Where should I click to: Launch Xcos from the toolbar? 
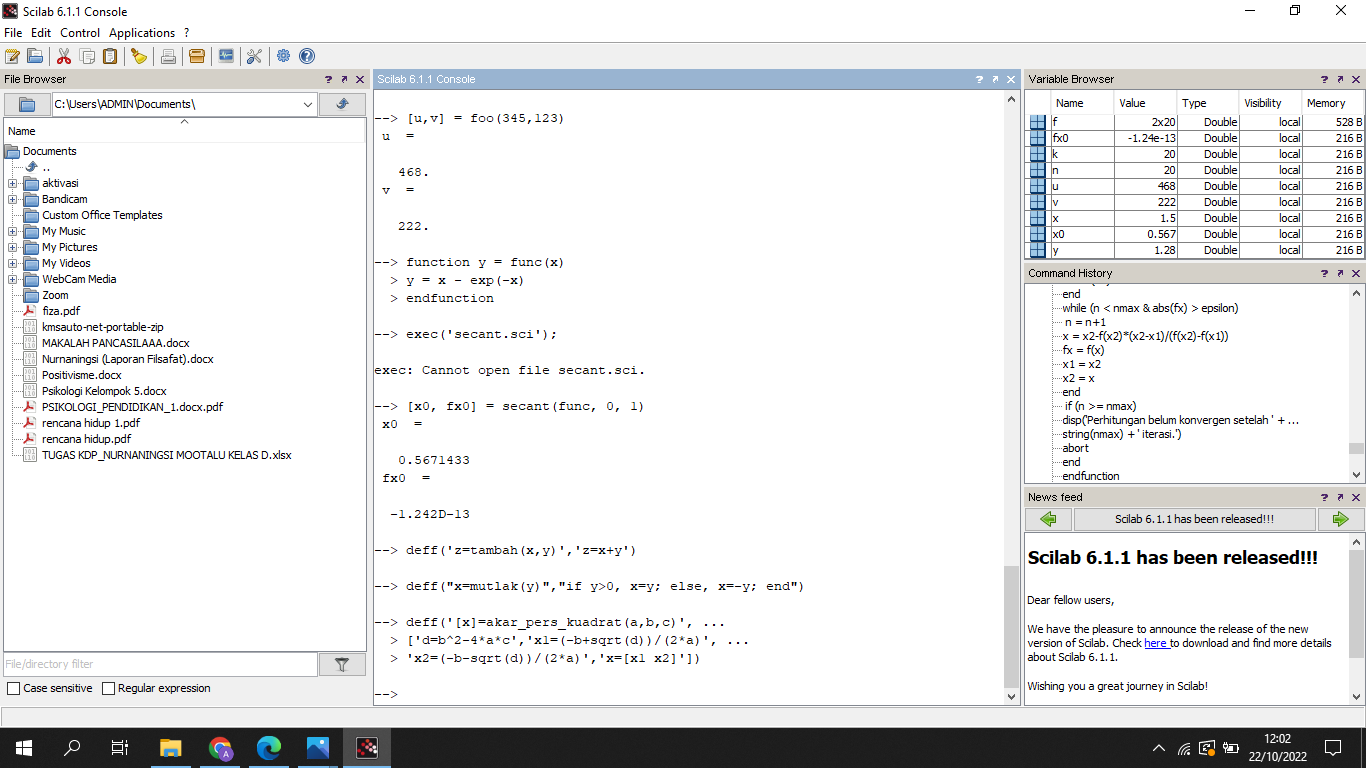226,56
